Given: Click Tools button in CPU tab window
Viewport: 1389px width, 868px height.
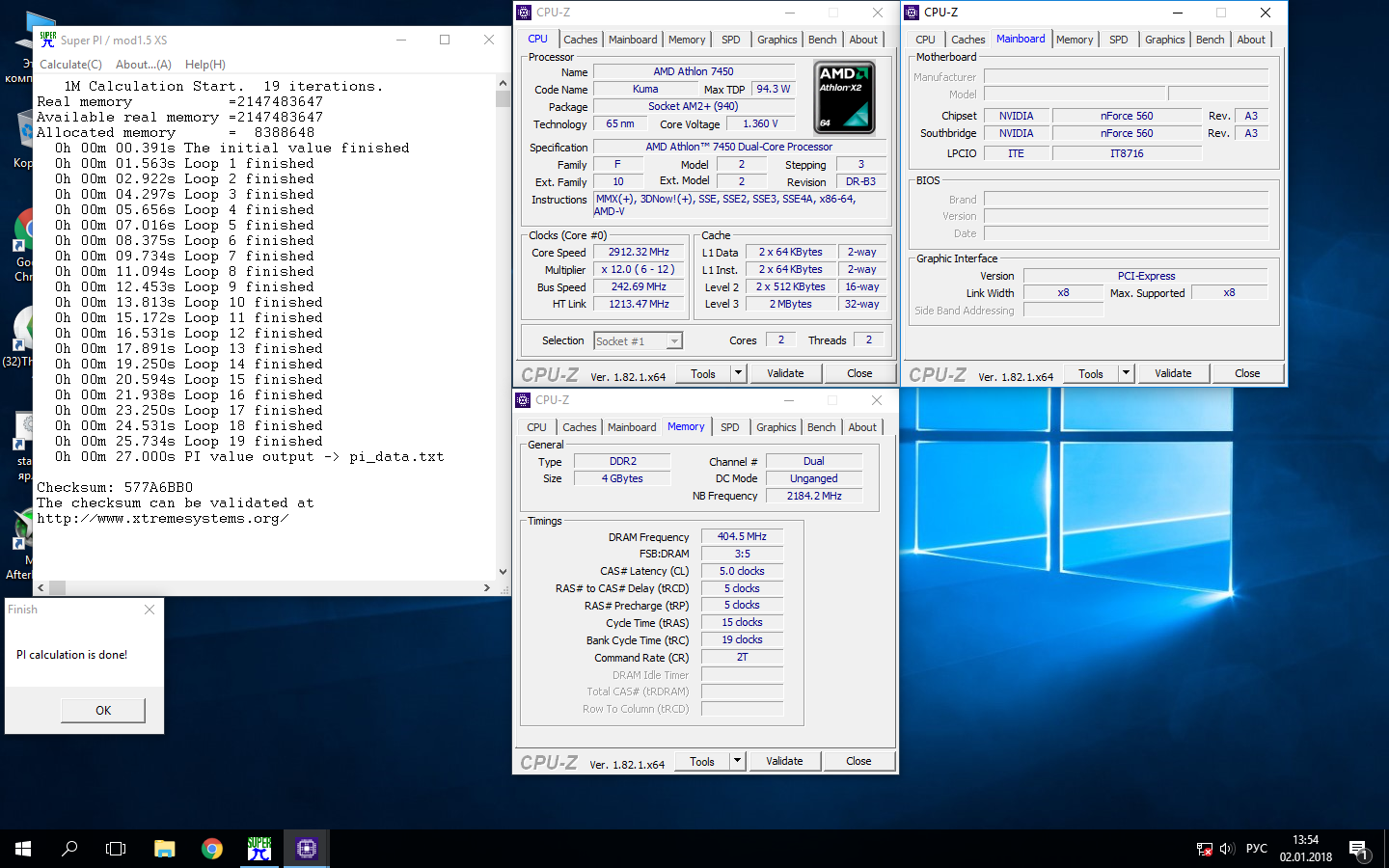Looking at the screenshot, I should [x=703, y=373].
